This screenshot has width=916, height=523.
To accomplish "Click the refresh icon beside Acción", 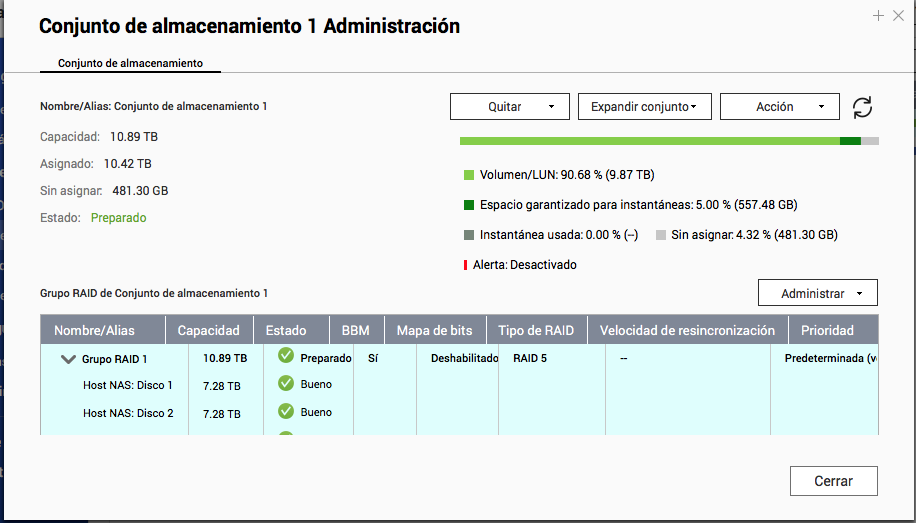I will (862, 107).
